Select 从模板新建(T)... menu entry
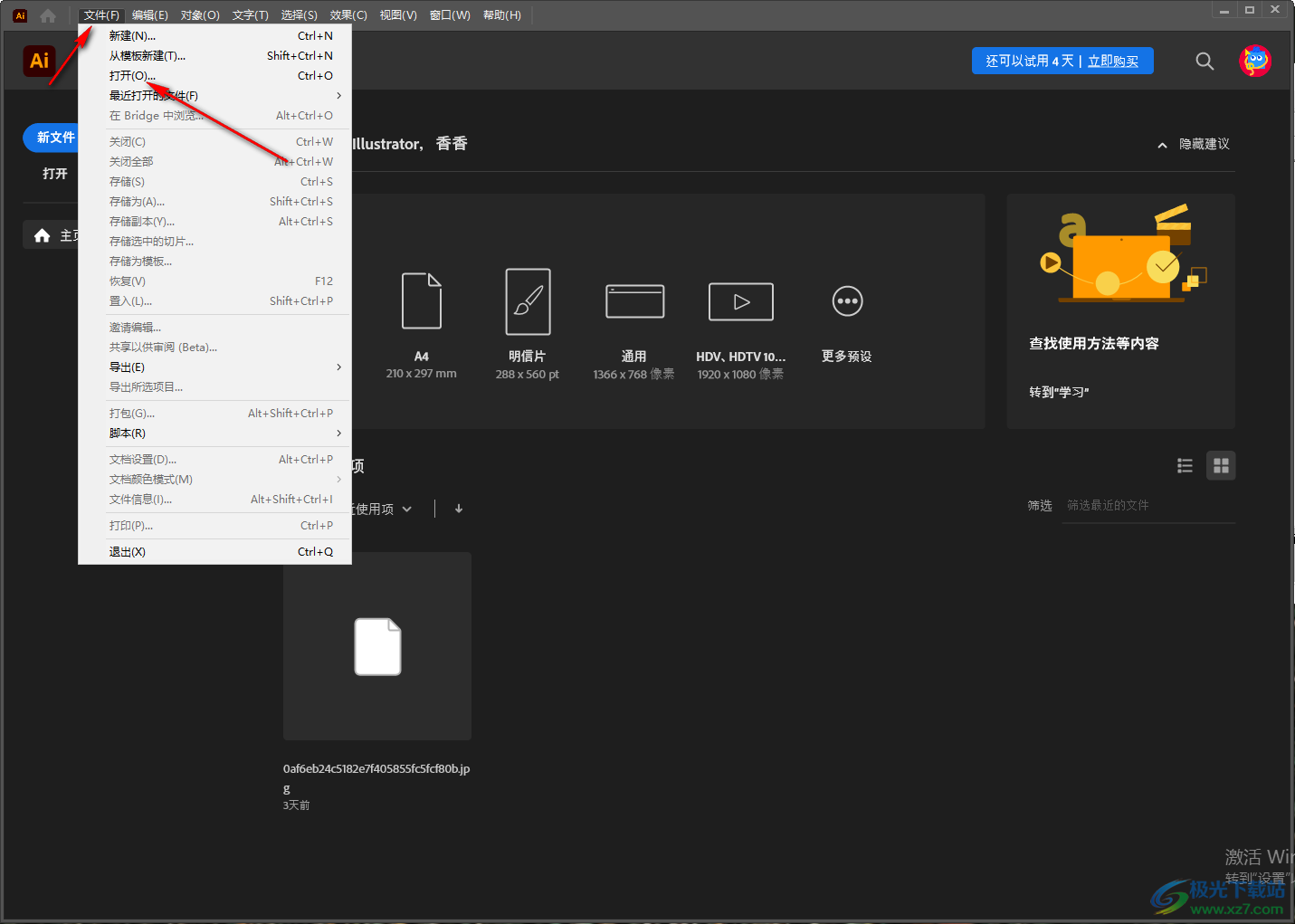Image resolution: width=1295 pixels, height=924 pixels. click(215, 55)
